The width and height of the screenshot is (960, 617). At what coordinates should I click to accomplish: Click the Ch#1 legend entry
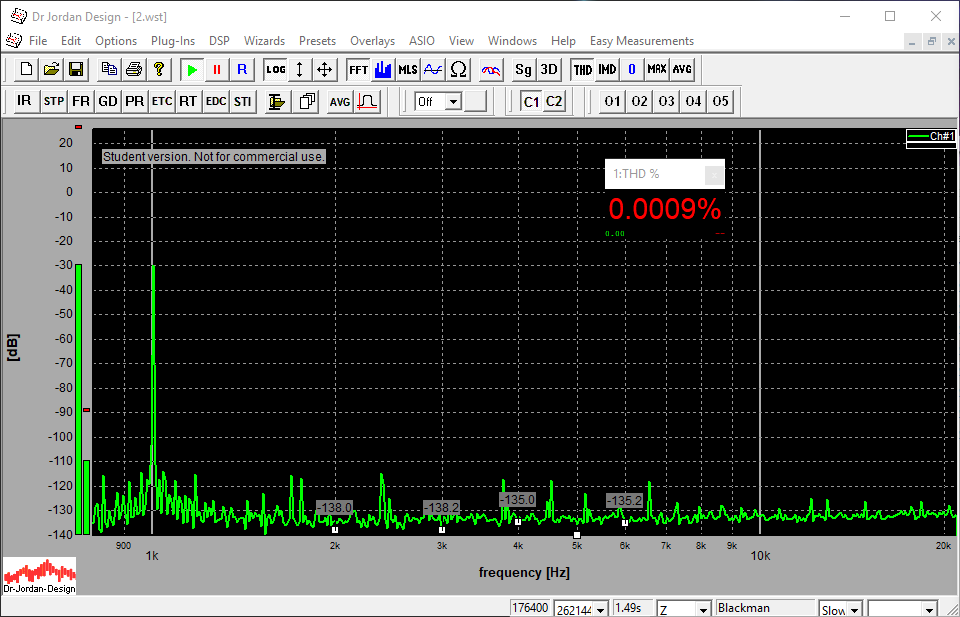(x=931, y=136)
